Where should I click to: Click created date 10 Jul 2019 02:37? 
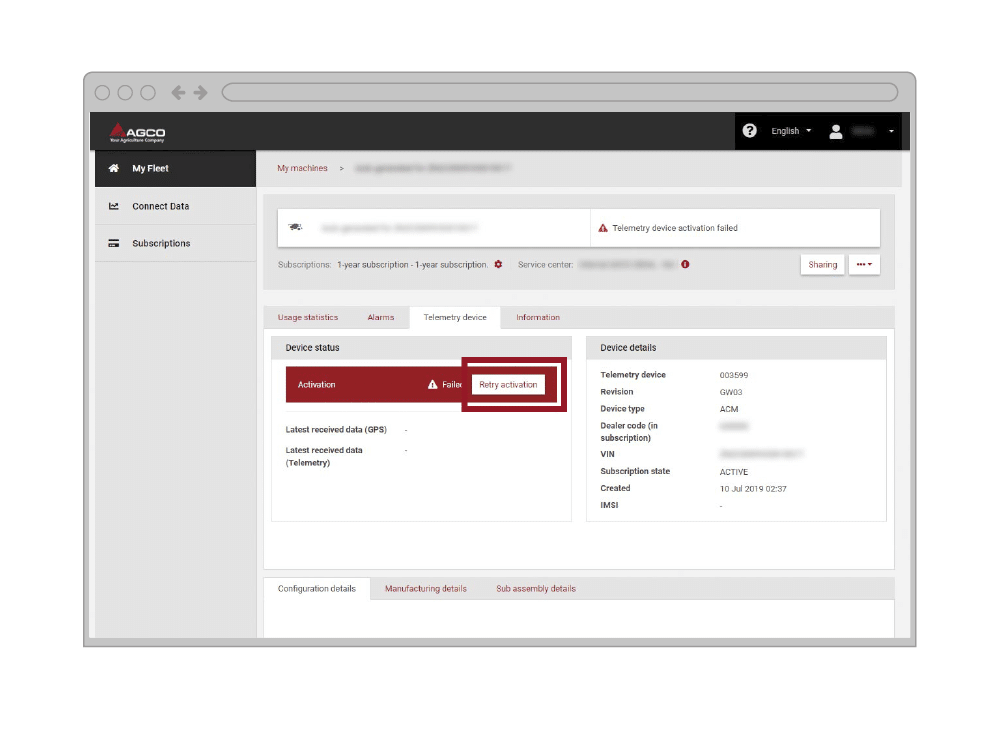tap(753, 489)
